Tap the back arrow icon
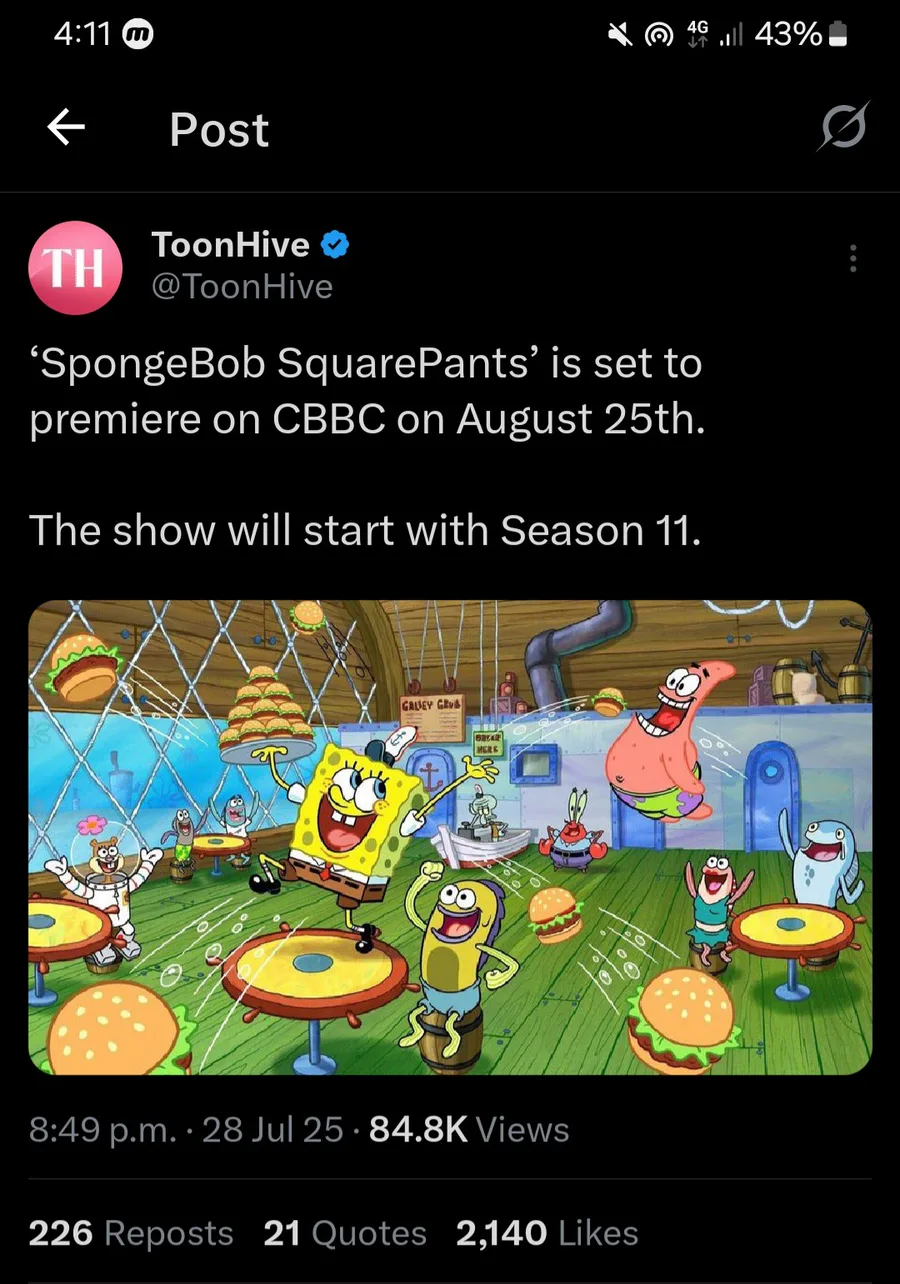900x1284 pixels. pos(66,128)
